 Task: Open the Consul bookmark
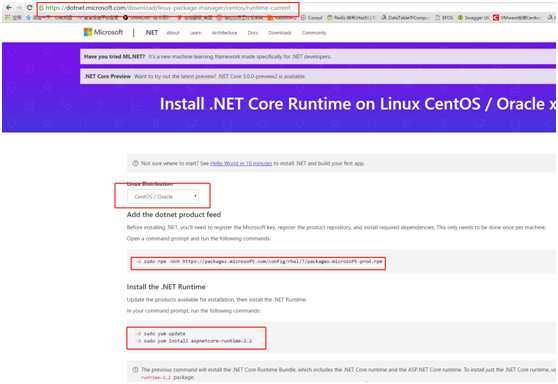(312, 17)
